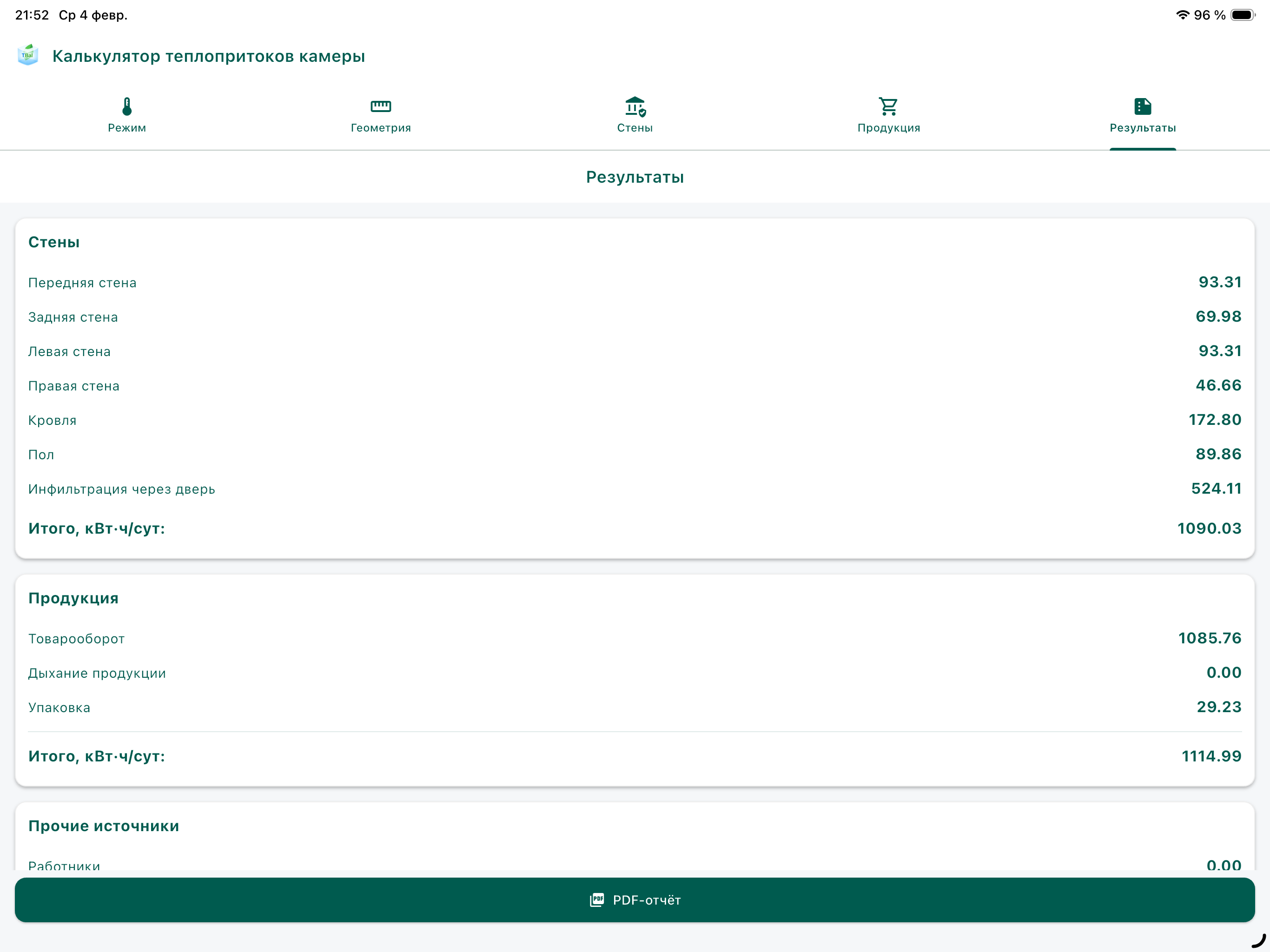Select the value 524.11
The image size is (1270, 952).
[1216, 489]
